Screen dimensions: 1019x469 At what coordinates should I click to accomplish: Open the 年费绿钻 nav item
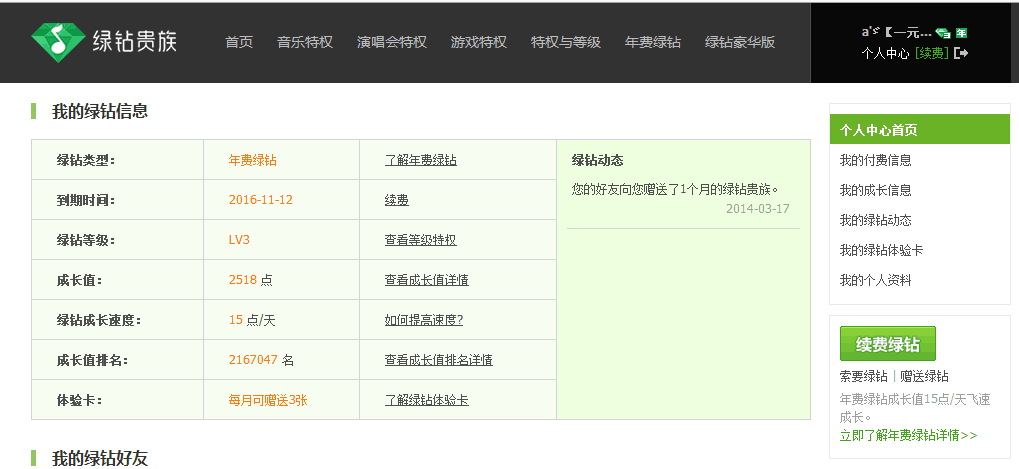[653, 42]
